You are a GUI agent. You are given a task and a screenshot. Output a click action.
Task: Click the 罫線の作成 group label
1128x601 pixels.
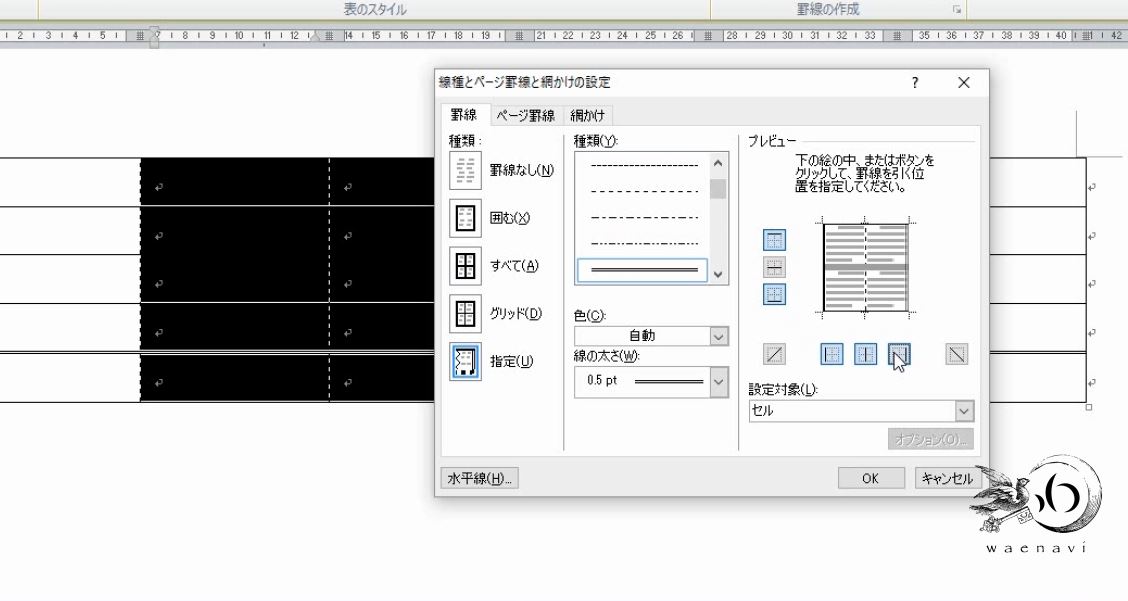pyautogui.click(x=828, y=9)
